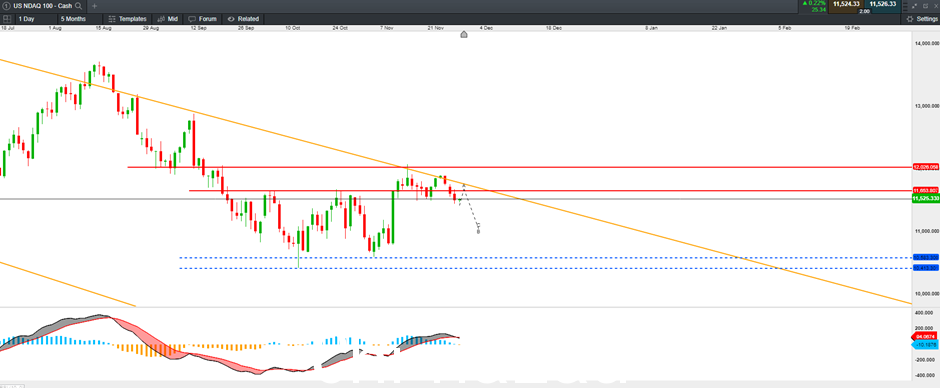
Task: Click the 10,000.000 price axis label
Action: [926, 293]
